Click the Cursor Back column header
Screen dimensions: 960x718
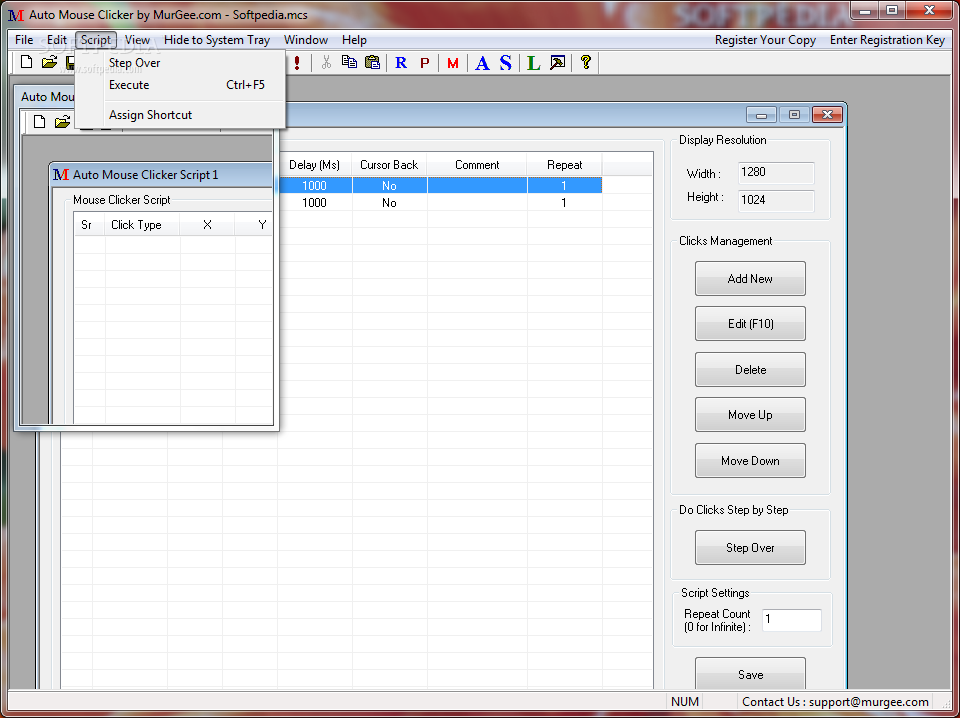coord(389,165)
